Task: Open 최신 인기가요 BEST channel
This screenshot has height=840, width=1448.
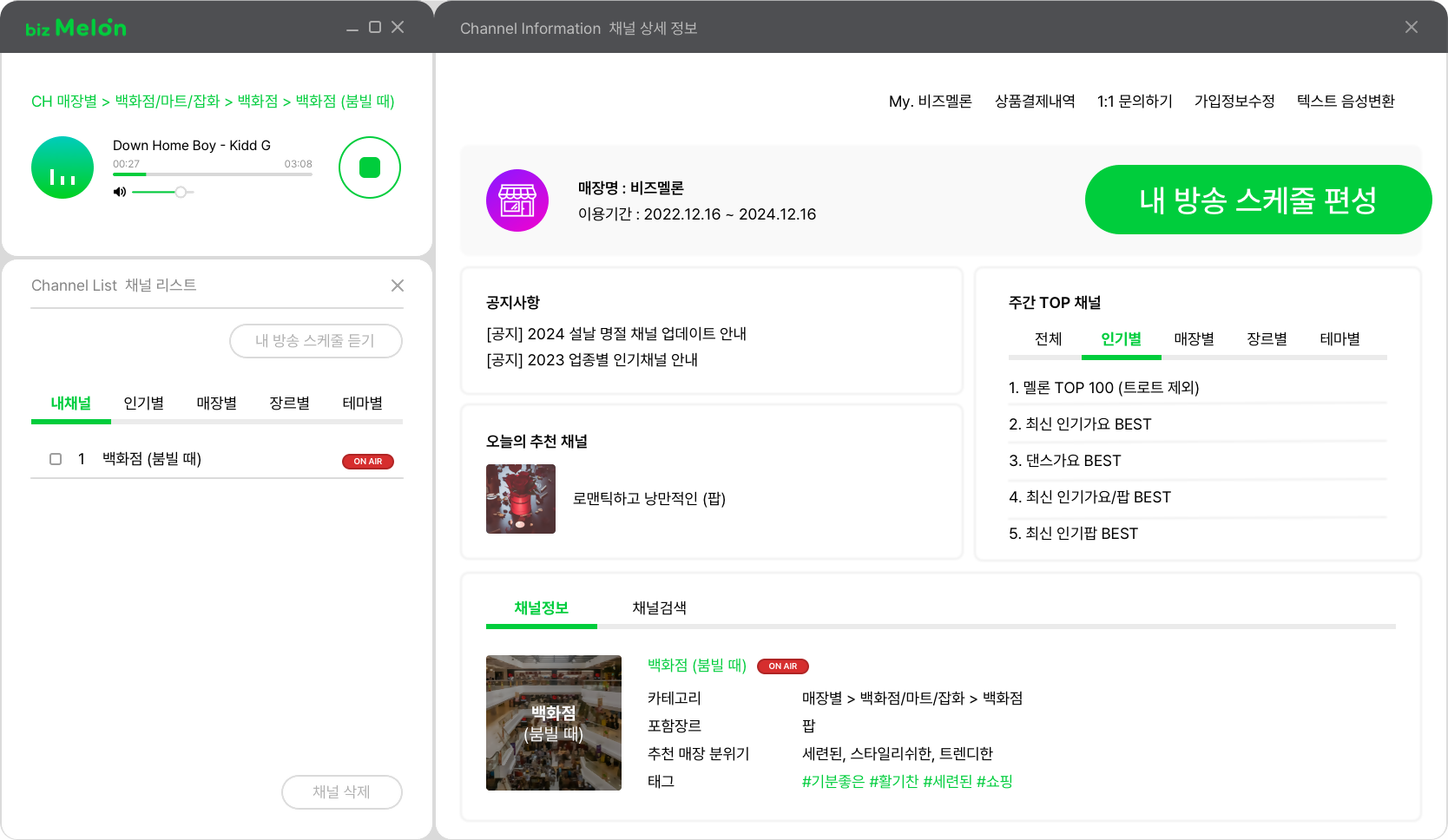Action: pos(1080,424)
